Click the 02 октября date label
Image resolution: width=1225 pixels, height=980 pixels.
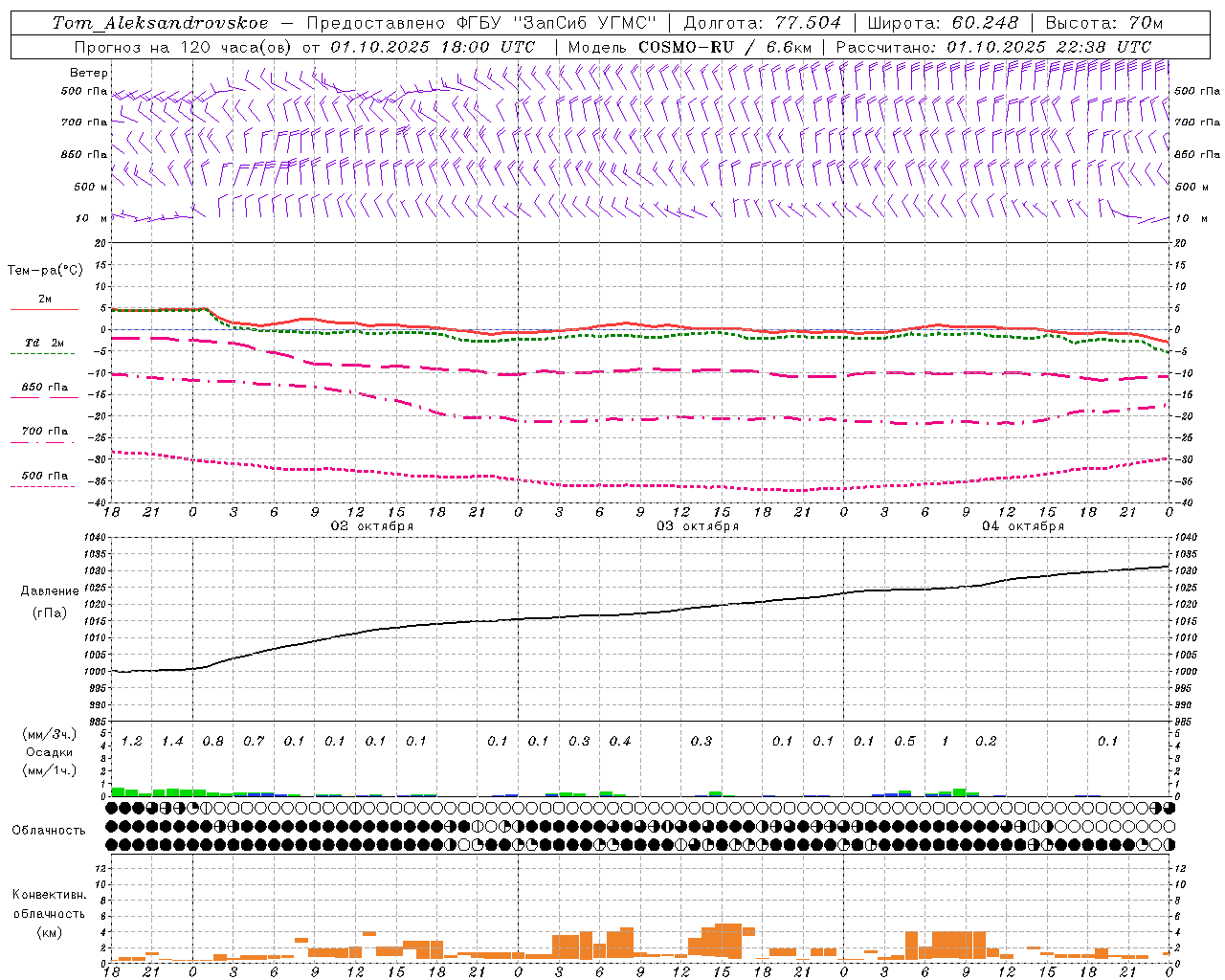(x=372, y=526)
